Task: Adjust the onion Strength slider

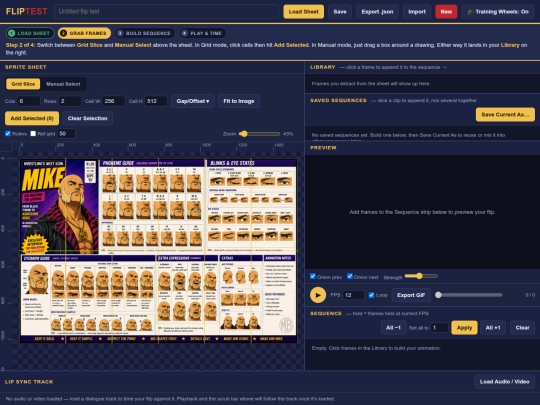Action: tap(421, 276)
